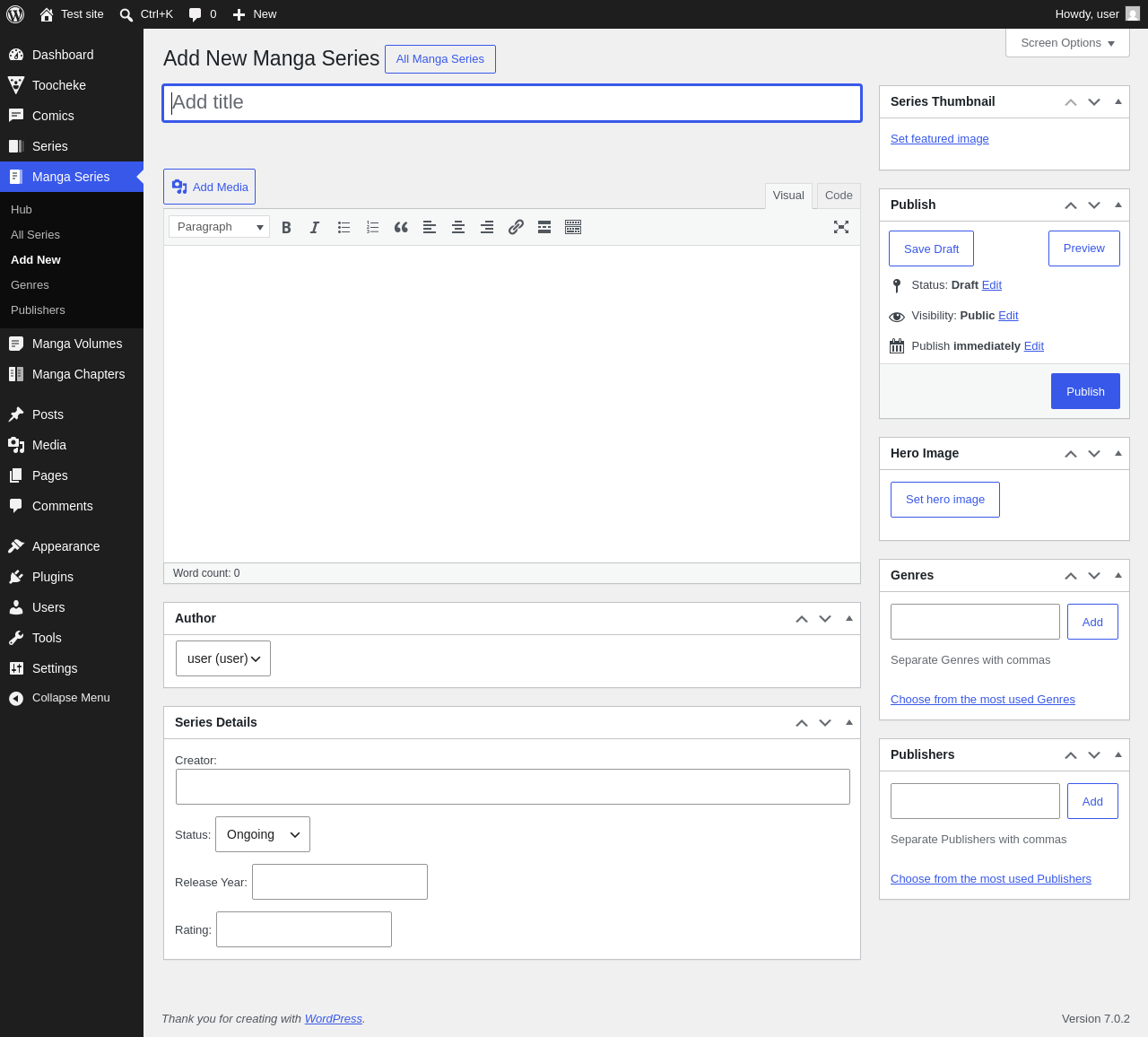Collapse the admin sidebar menu
Screen dimensions: 1148x1037
point(72,698)
